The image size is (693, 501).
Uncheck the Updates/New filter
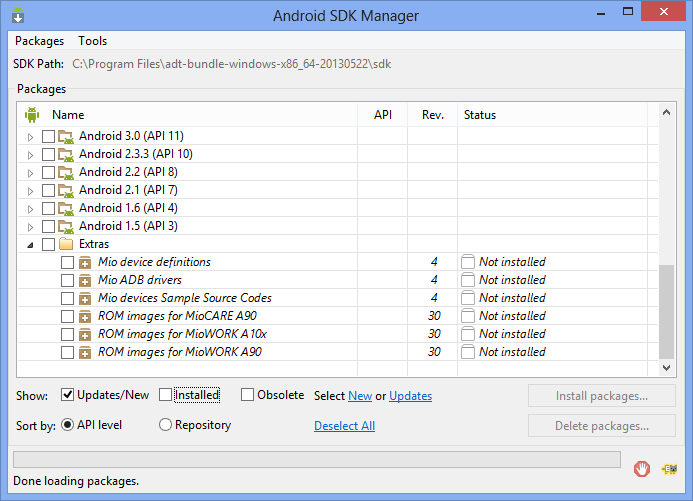coord(67,395)
